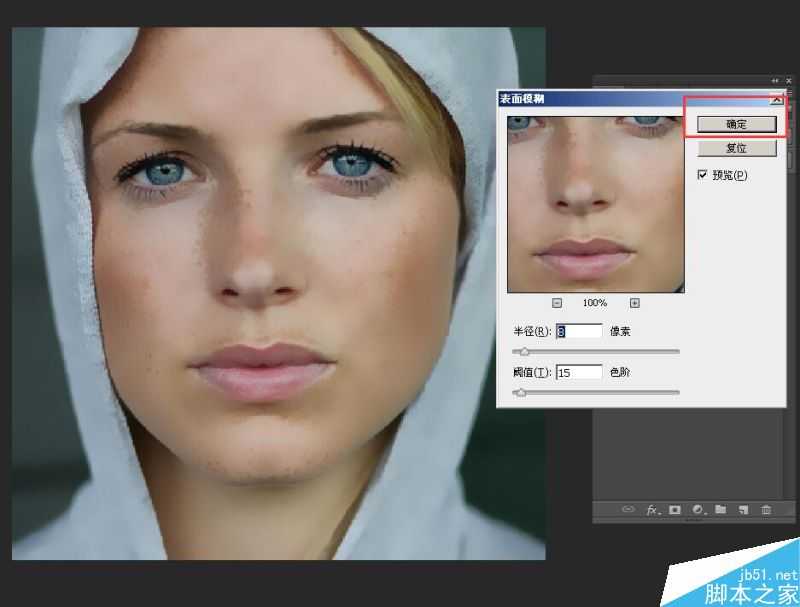
Task: Click the new layer icon
Action: [x=743, y=509]
